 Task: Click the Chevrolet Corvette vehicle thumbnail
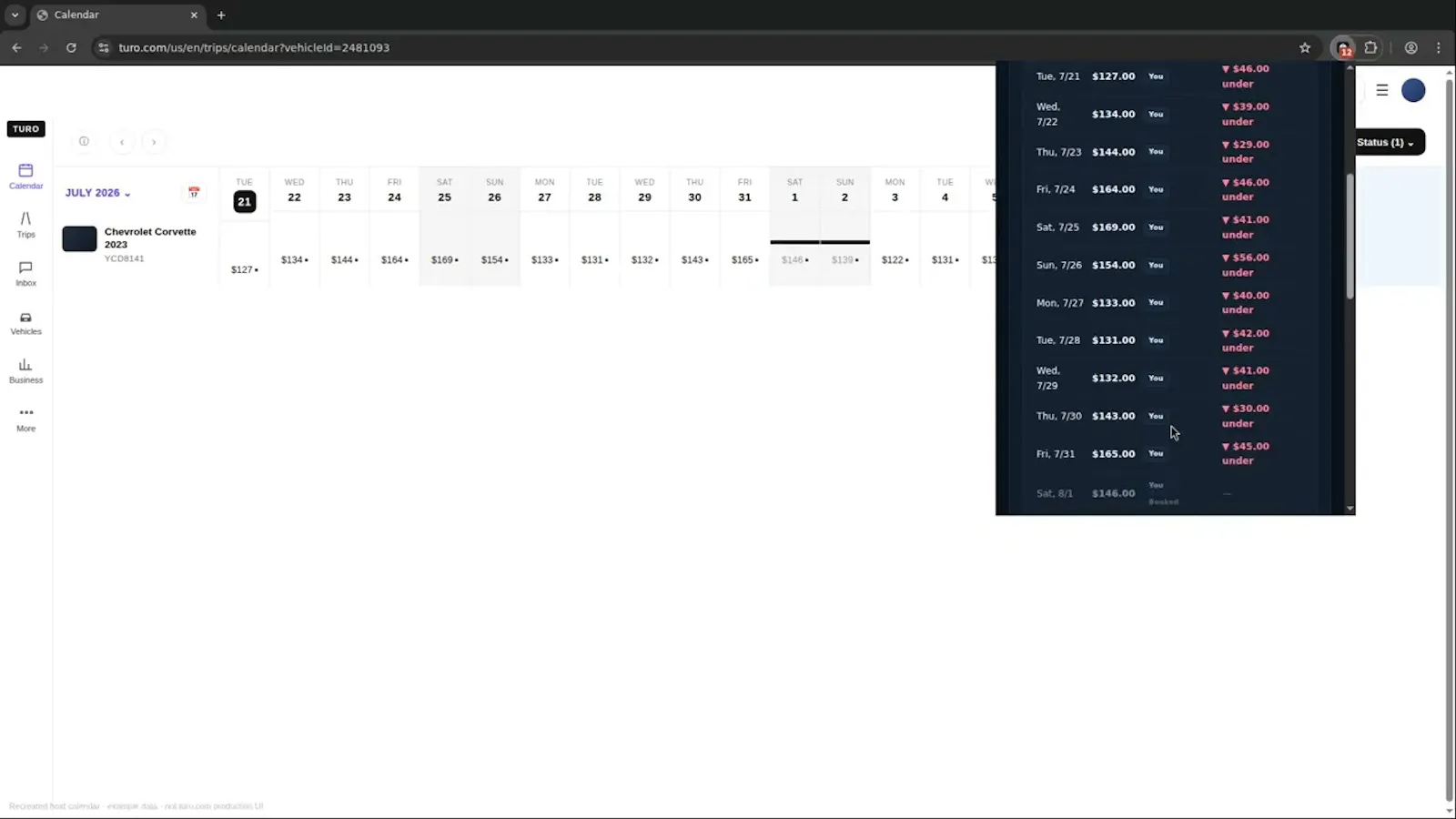coord(79,238)
